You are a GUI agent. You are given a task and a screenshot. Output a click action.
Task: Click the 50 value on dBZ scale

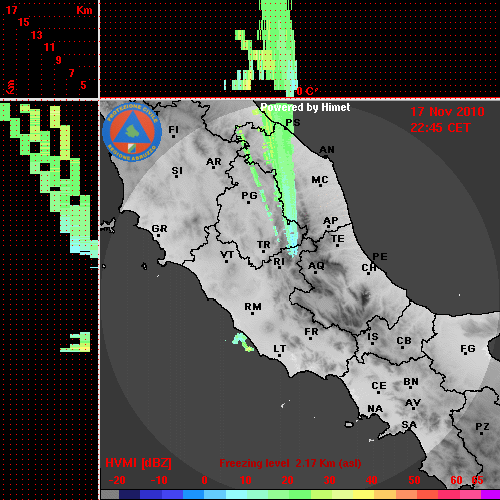pos(414,480)
